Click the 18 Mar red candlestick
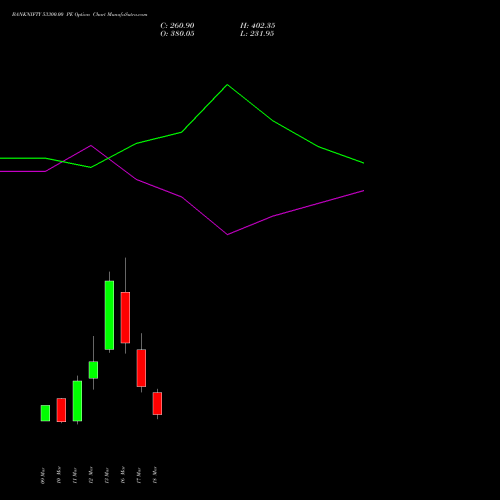Screen dimensions: 500x500 157,403
